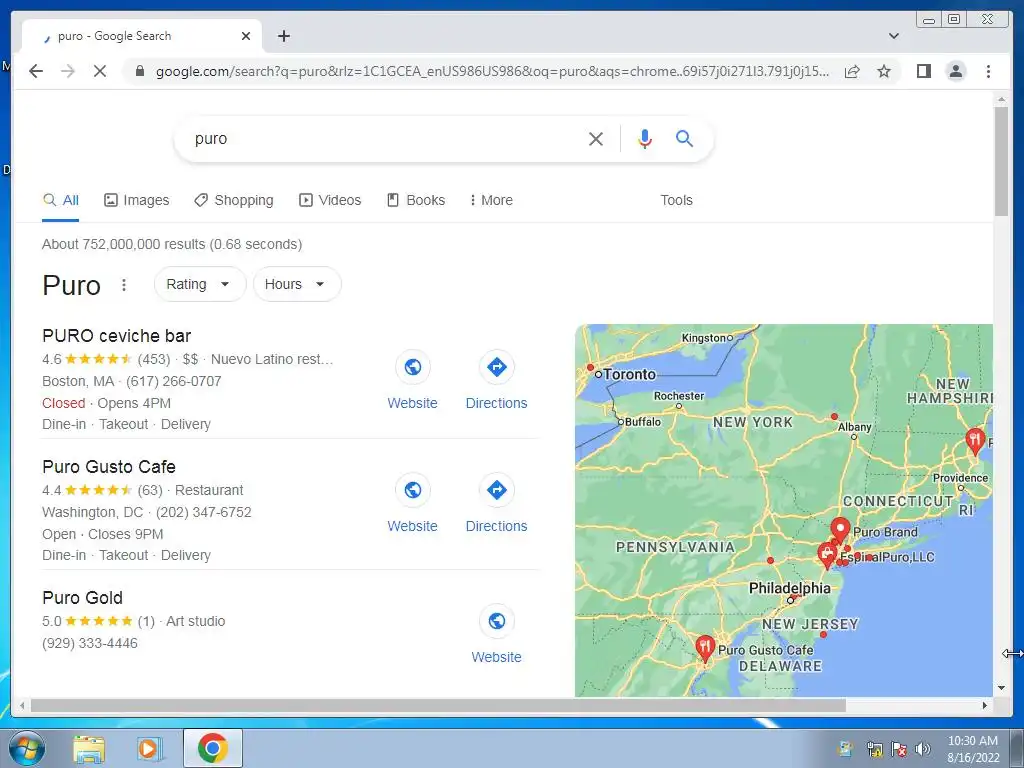1024x768 pixels.
Task: Get directions to PURO ceviche bar
Action: click(x=496, y=367)
